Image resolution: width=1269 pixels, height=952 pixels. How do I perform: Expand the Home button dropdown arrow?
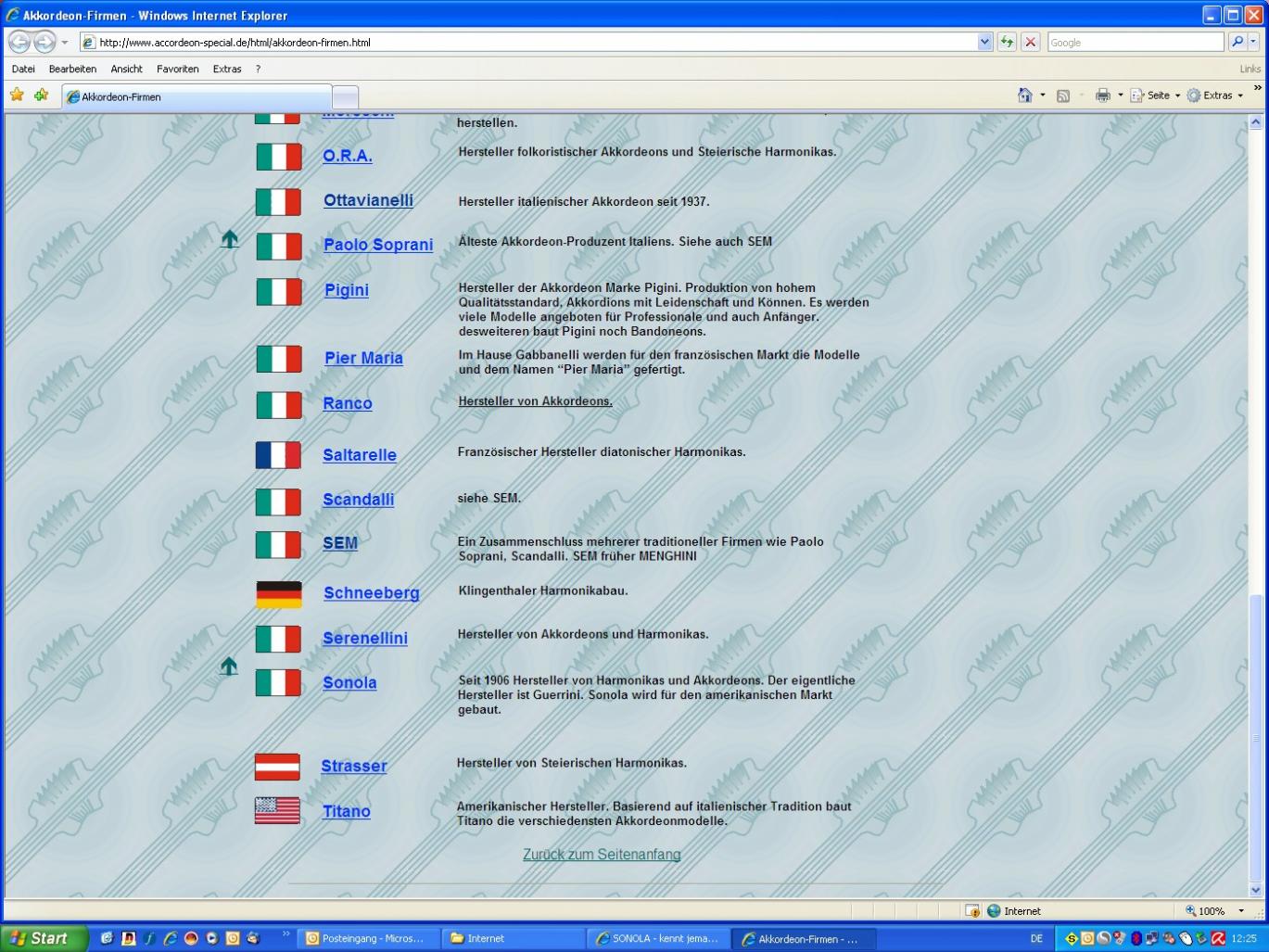point(1043,95)
